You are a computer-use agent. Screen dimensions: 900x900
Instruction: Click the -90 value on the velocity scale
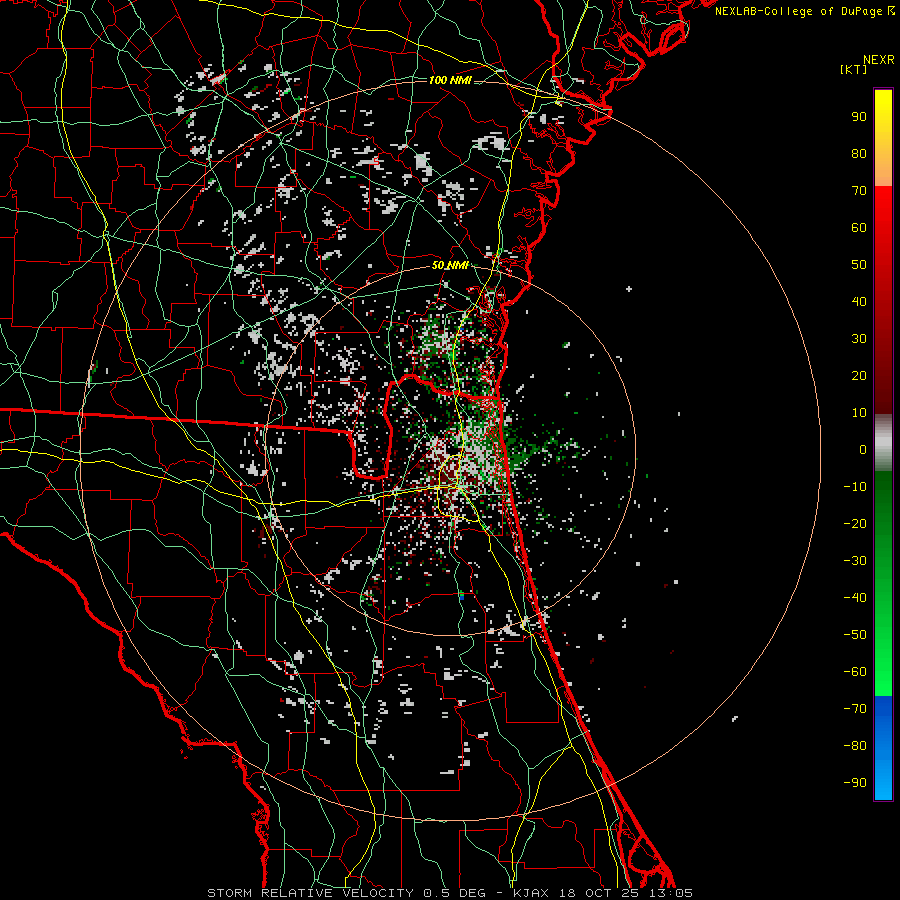point(855,783)
